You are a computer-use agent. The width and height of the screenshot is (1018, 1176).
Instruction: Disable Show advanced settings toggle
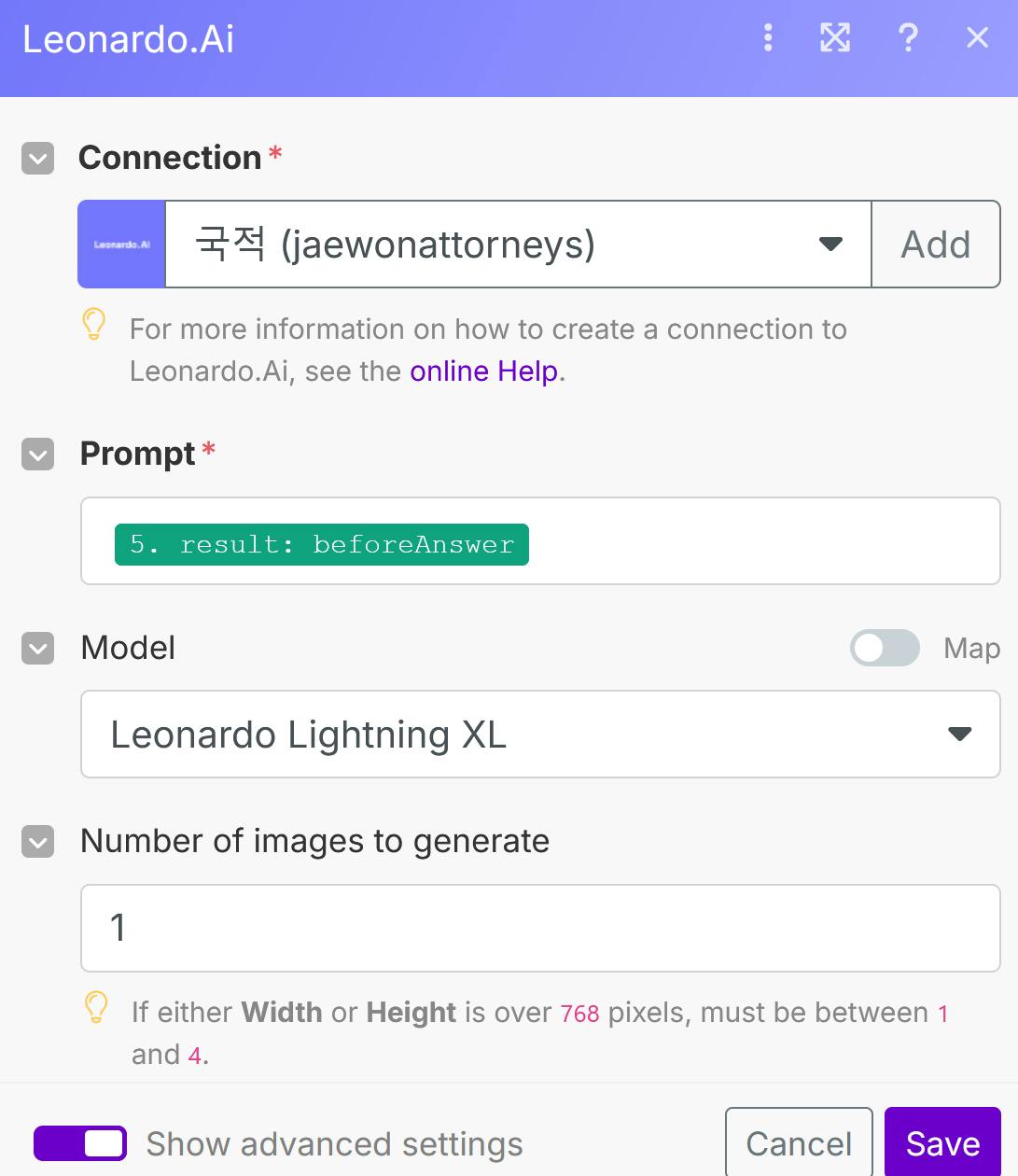(80, 1143)
